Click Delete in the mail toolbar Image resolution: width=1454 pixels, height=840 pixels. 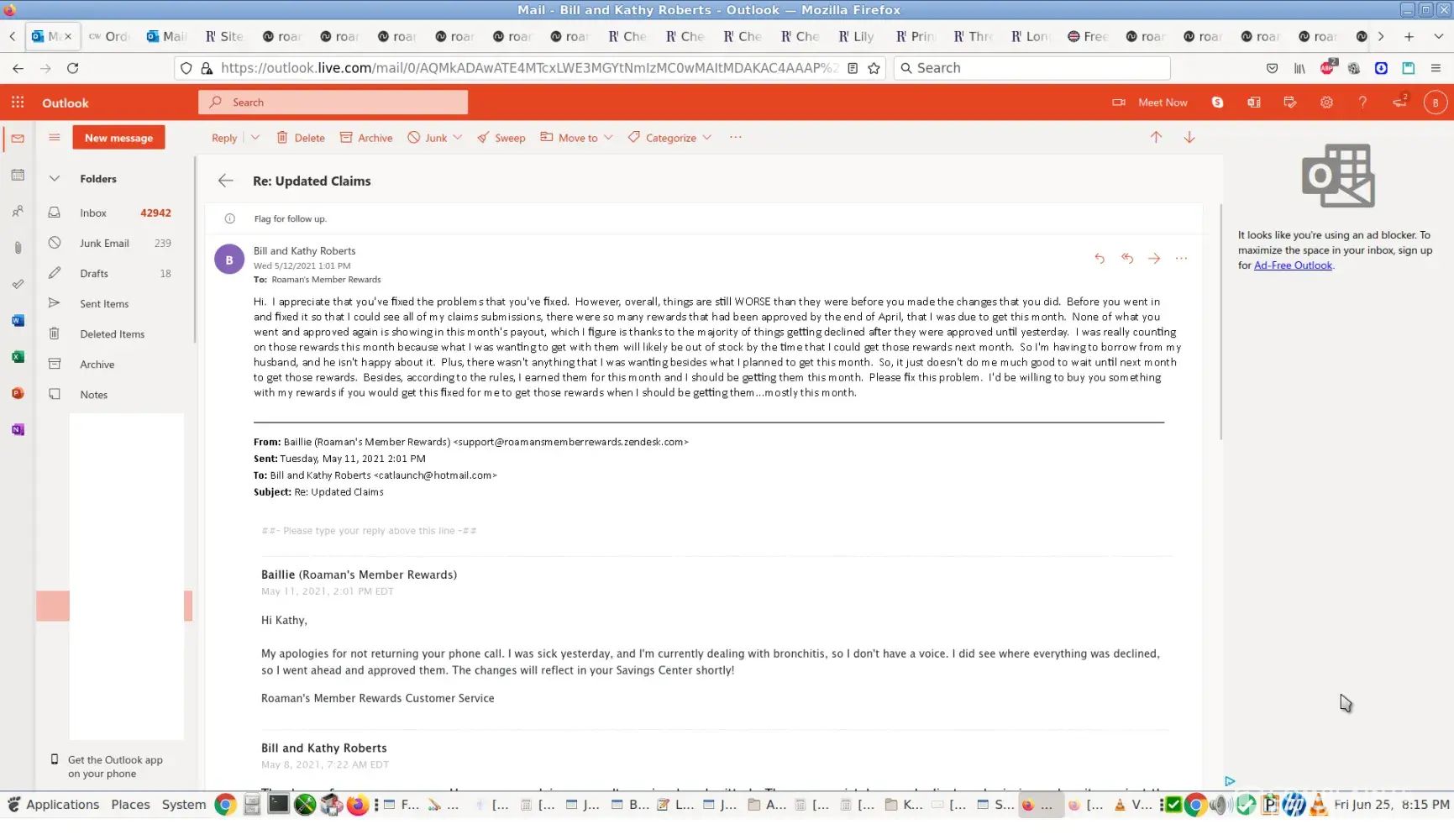301,138
